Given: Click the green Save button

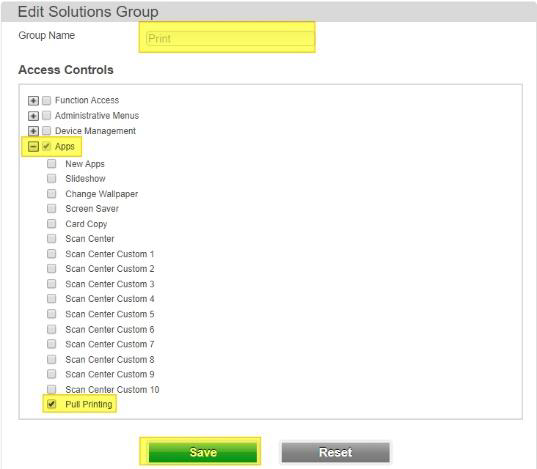Looking at the screenshot, I should coord(203,452).
